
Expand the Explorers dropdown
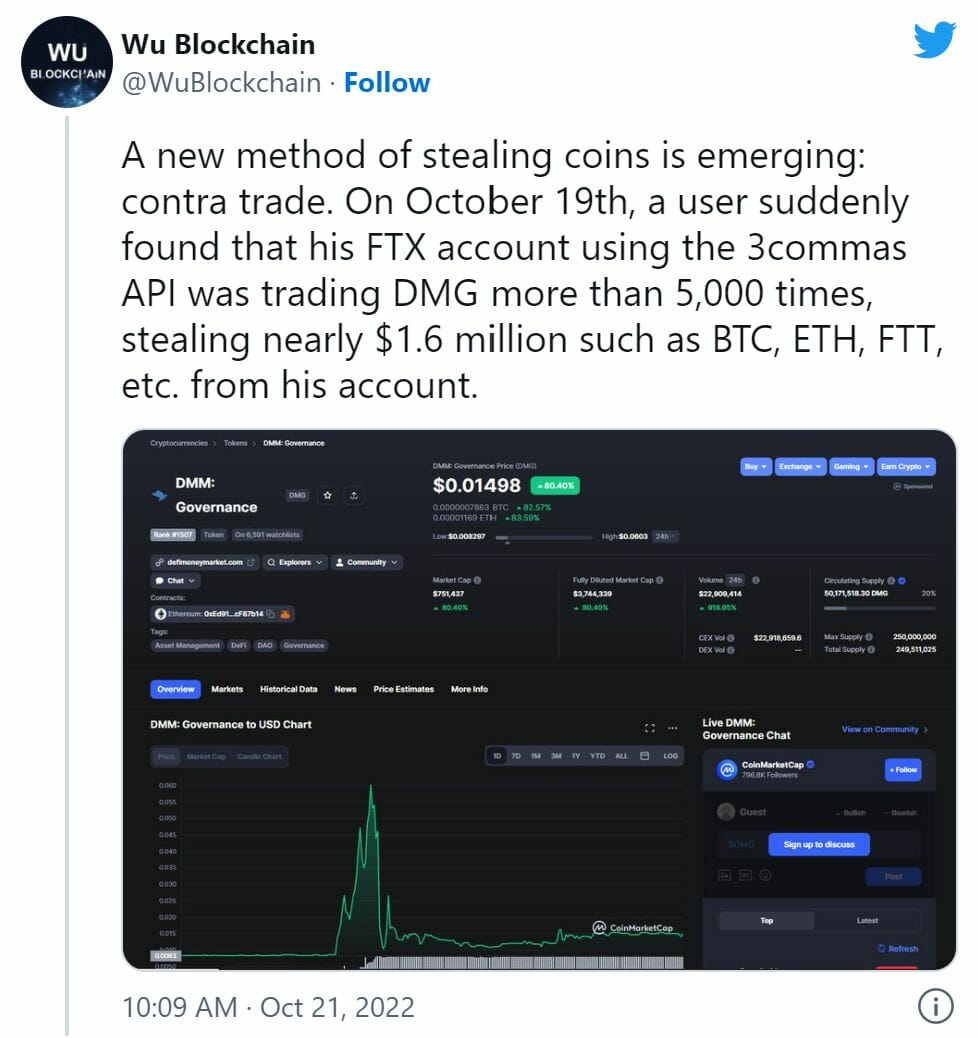(295, 563)
